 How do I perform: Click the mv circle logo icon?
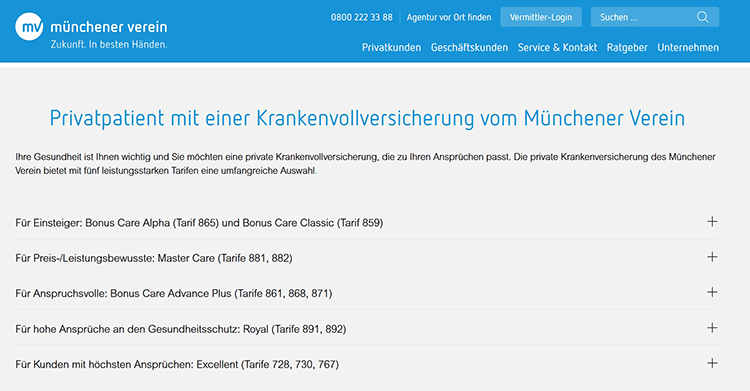(x=29, y=26)
